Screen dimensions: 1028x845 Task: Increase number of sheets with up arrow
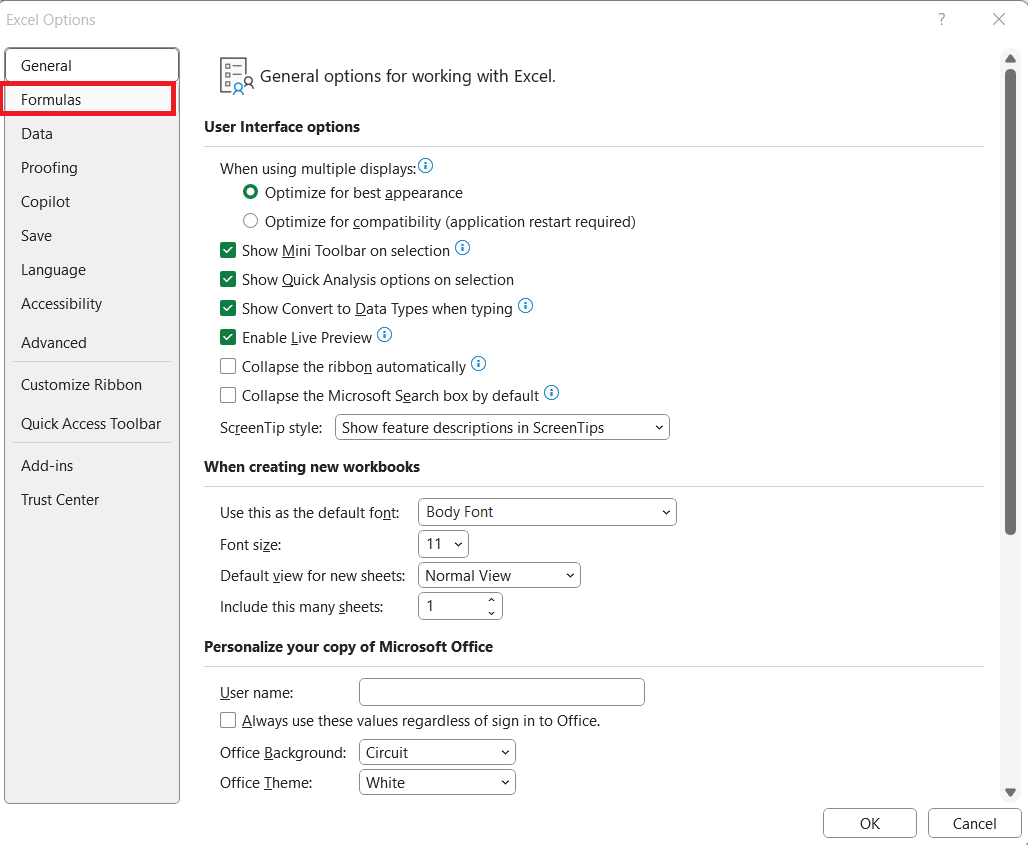pos(491,599)
